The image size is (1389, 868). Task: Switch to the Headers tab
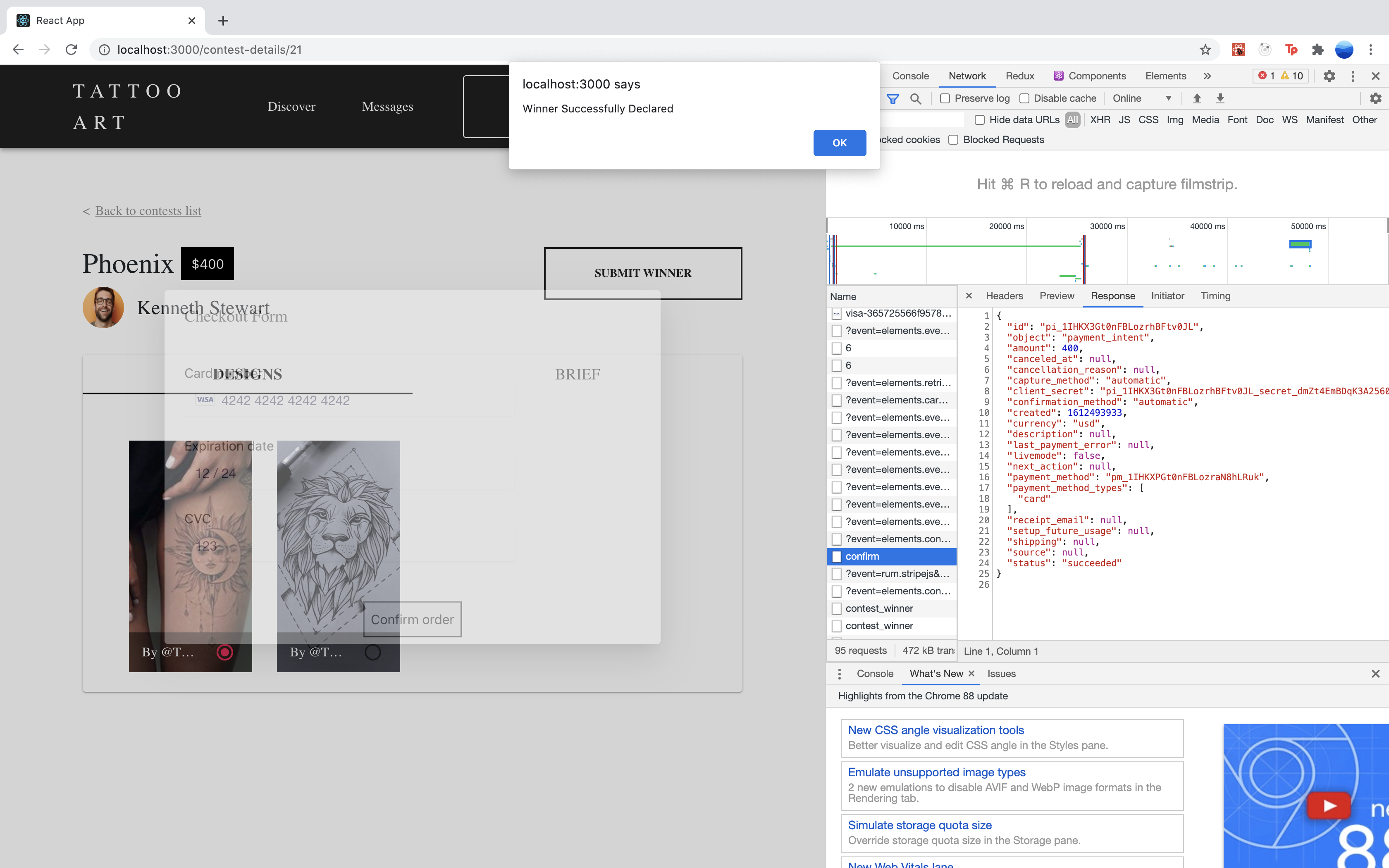tap(1004, 296)
